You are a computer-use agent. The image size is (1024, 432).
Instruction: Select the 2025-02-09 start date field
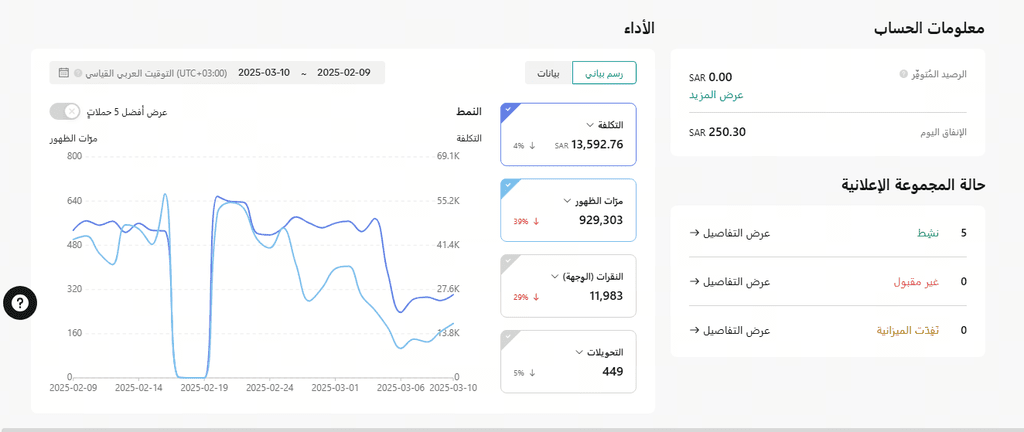(x=344, y=72)
